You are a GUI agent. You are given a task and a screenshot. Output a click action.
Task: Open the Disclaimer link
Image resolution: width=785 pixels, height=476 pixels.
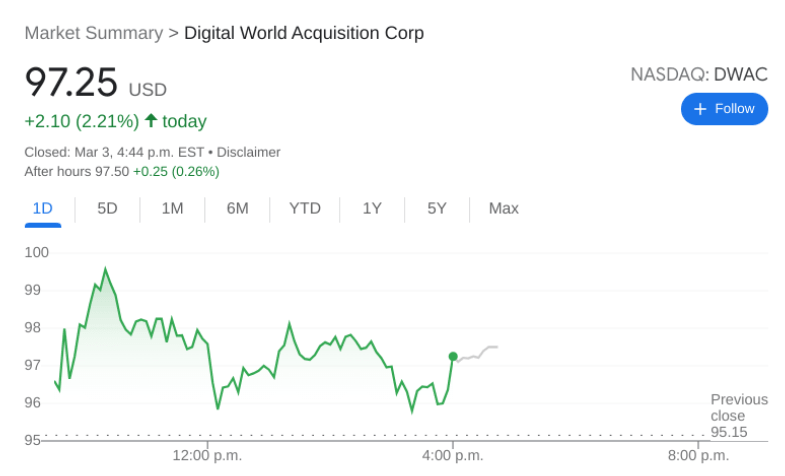tap(249, 152)
